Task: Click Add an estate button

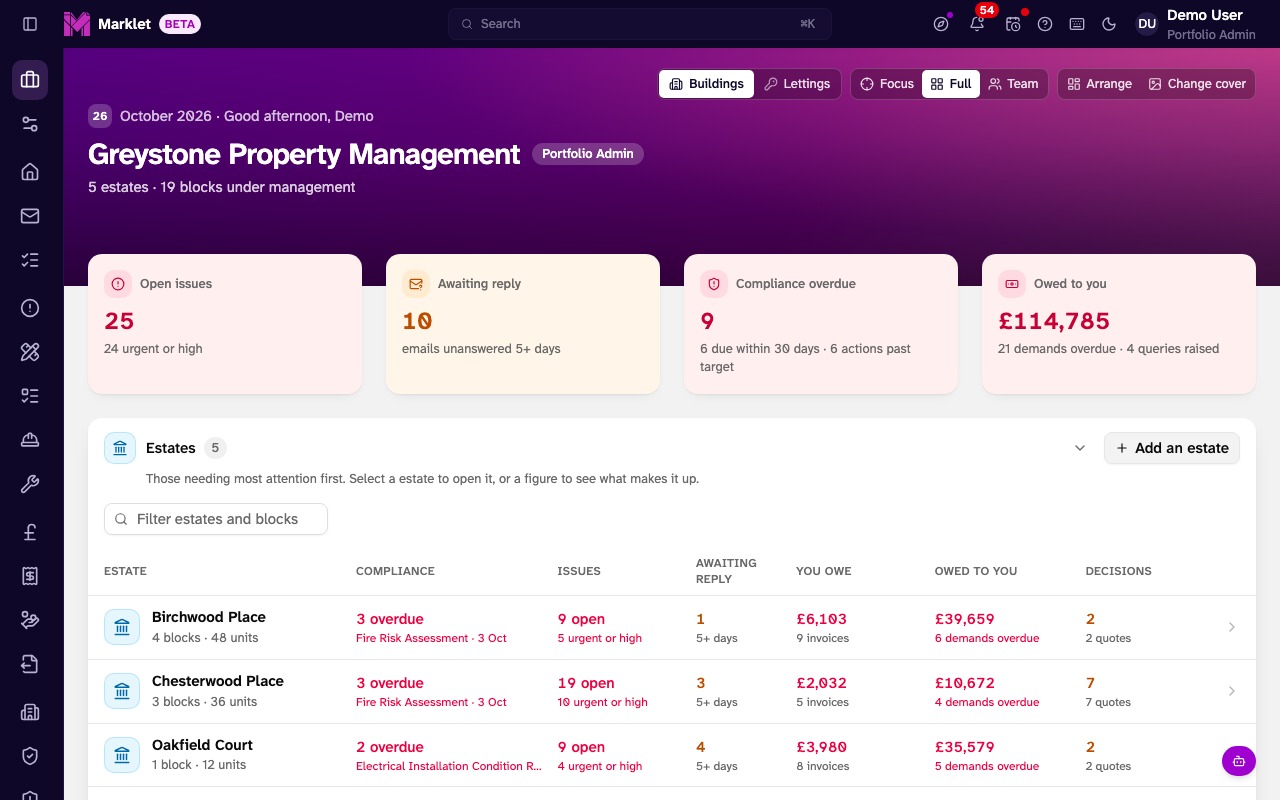Action: (1172, 448)
